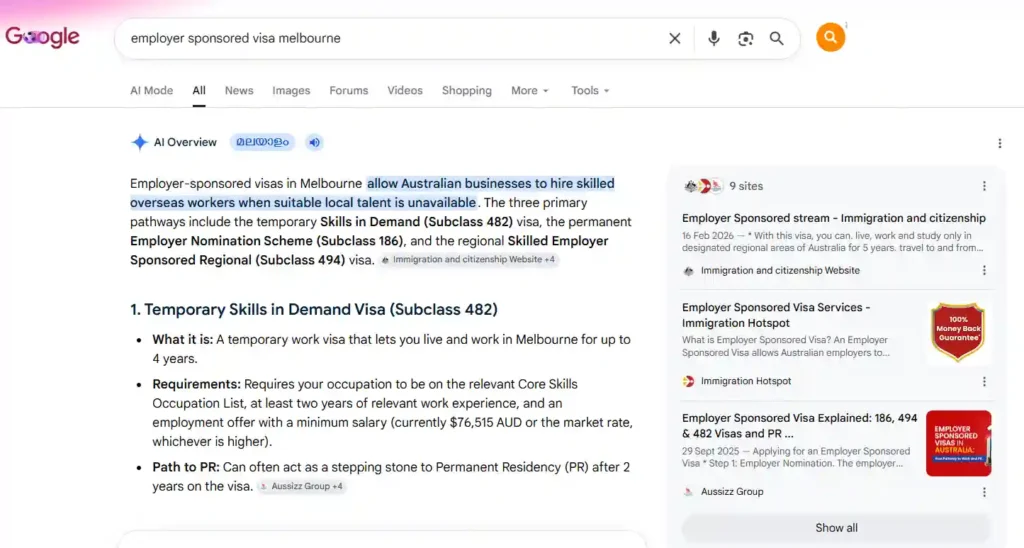Switch to the Forums tab
This screenshot has width=1024, height=548.
click(x=349, y=91)
